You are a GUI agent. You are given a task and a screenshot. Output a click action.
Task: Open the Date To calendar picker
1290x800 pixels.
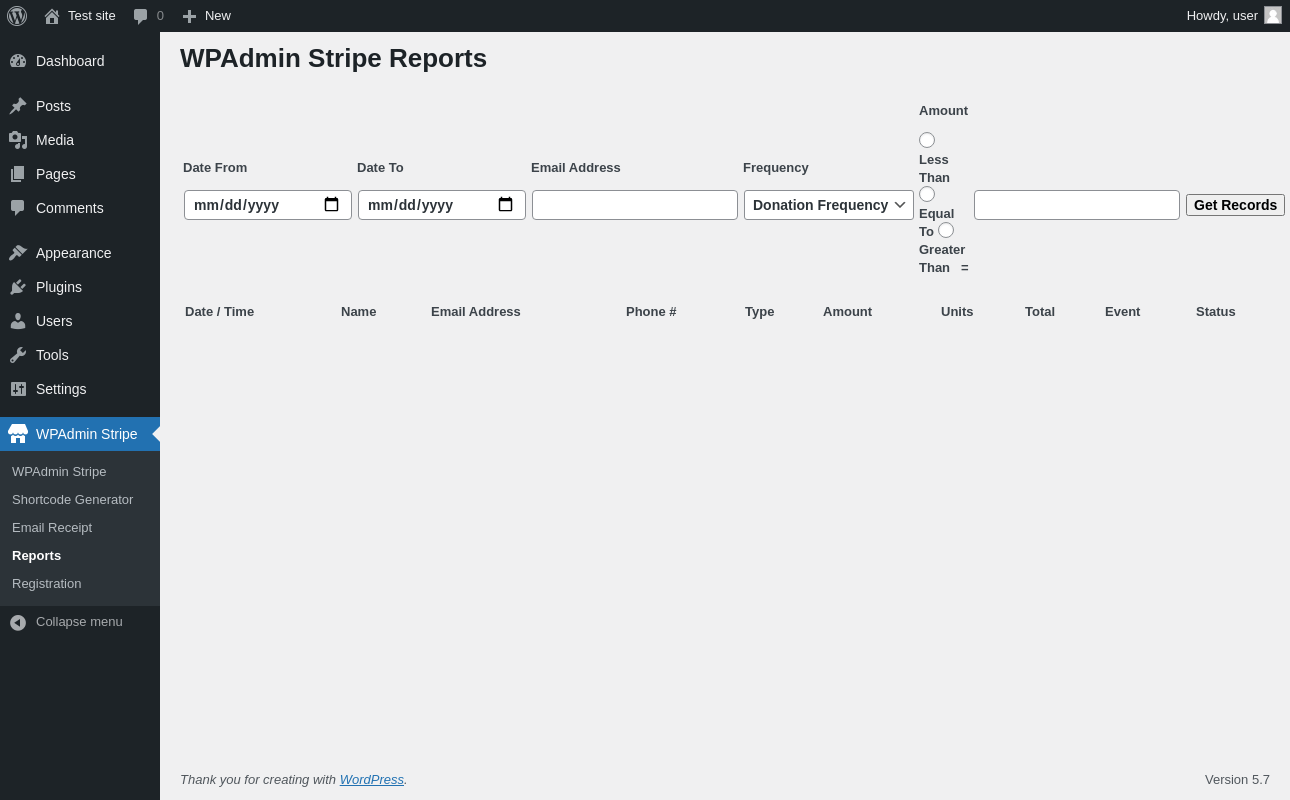click(x=506, y=205)
